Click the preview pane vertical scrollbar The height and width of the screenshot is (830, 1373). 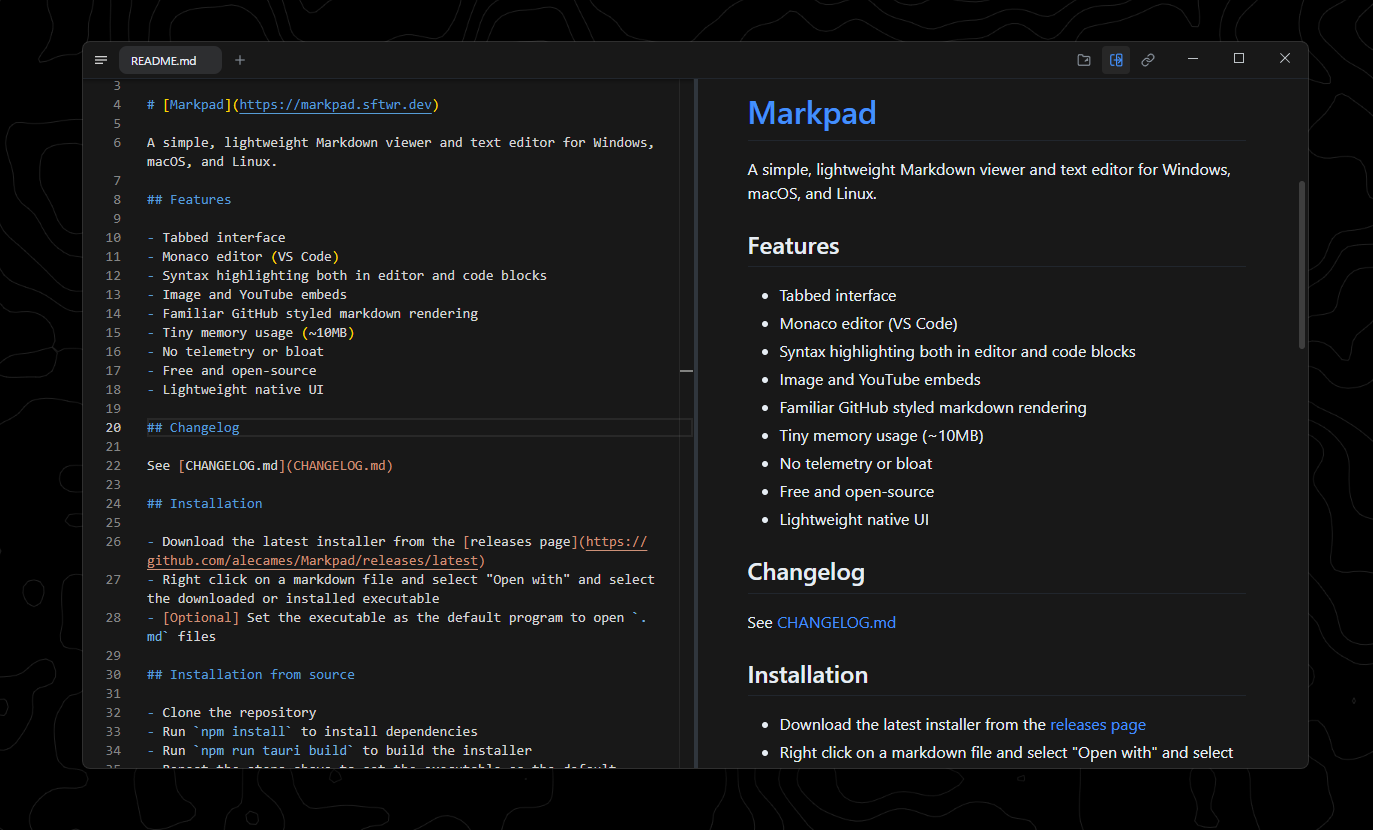tap(1302, 265)
